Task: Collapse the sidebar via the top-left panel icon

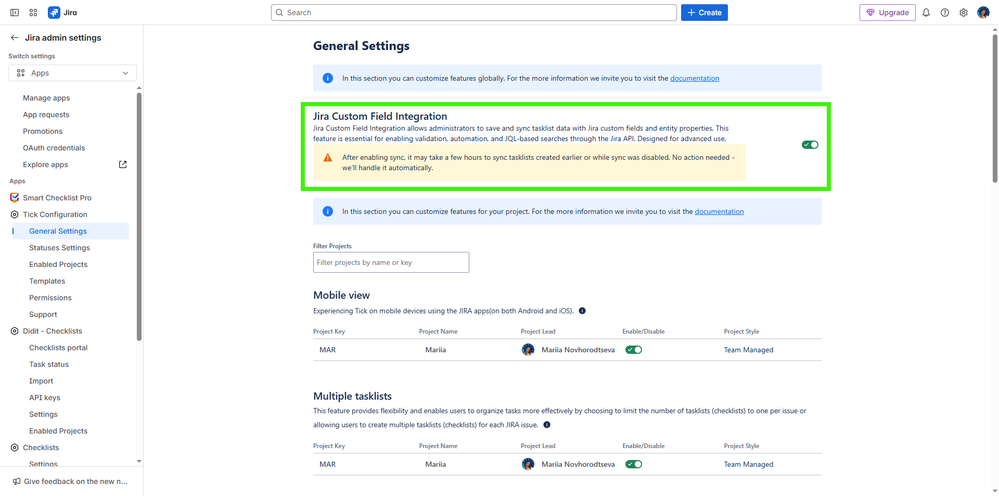Action: [14, 12]
